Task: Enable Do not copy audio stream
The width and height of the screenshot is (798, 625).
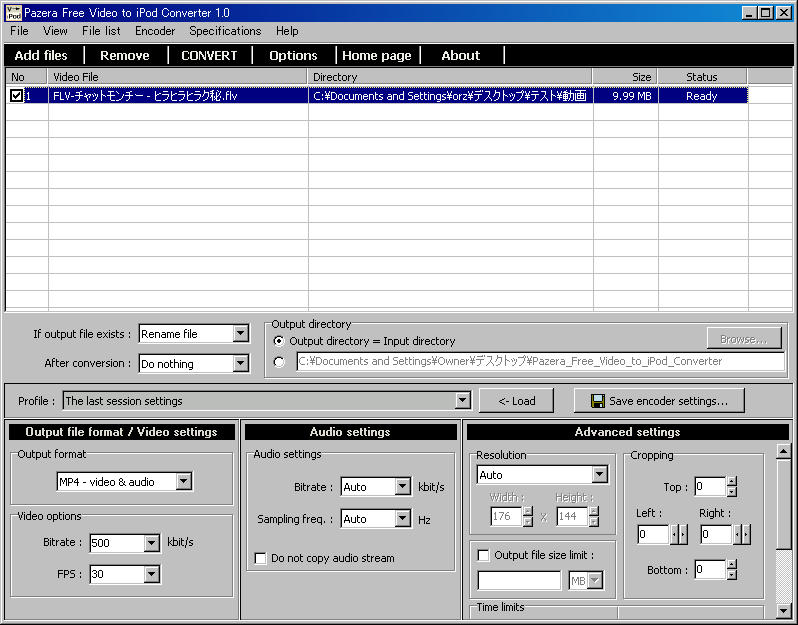Action: pyautogui.click(x=260, y=558)
